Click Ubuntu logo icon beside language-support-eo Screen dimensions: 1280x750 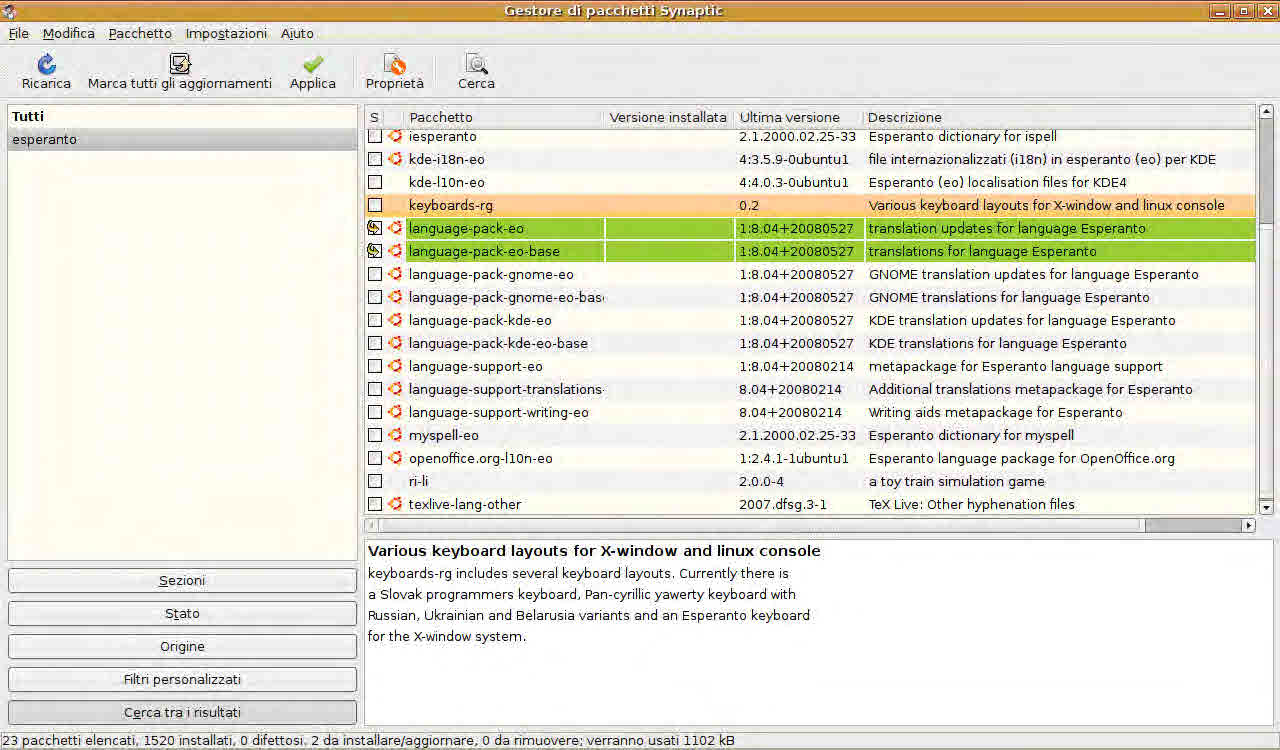pos(395,366)
